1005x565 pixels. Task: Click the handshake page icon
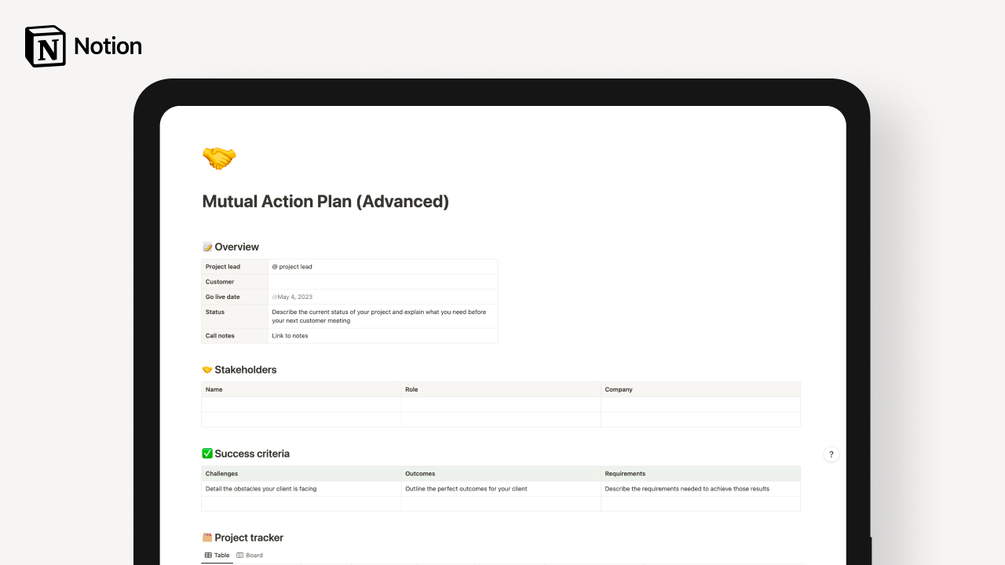coord(219,158)
